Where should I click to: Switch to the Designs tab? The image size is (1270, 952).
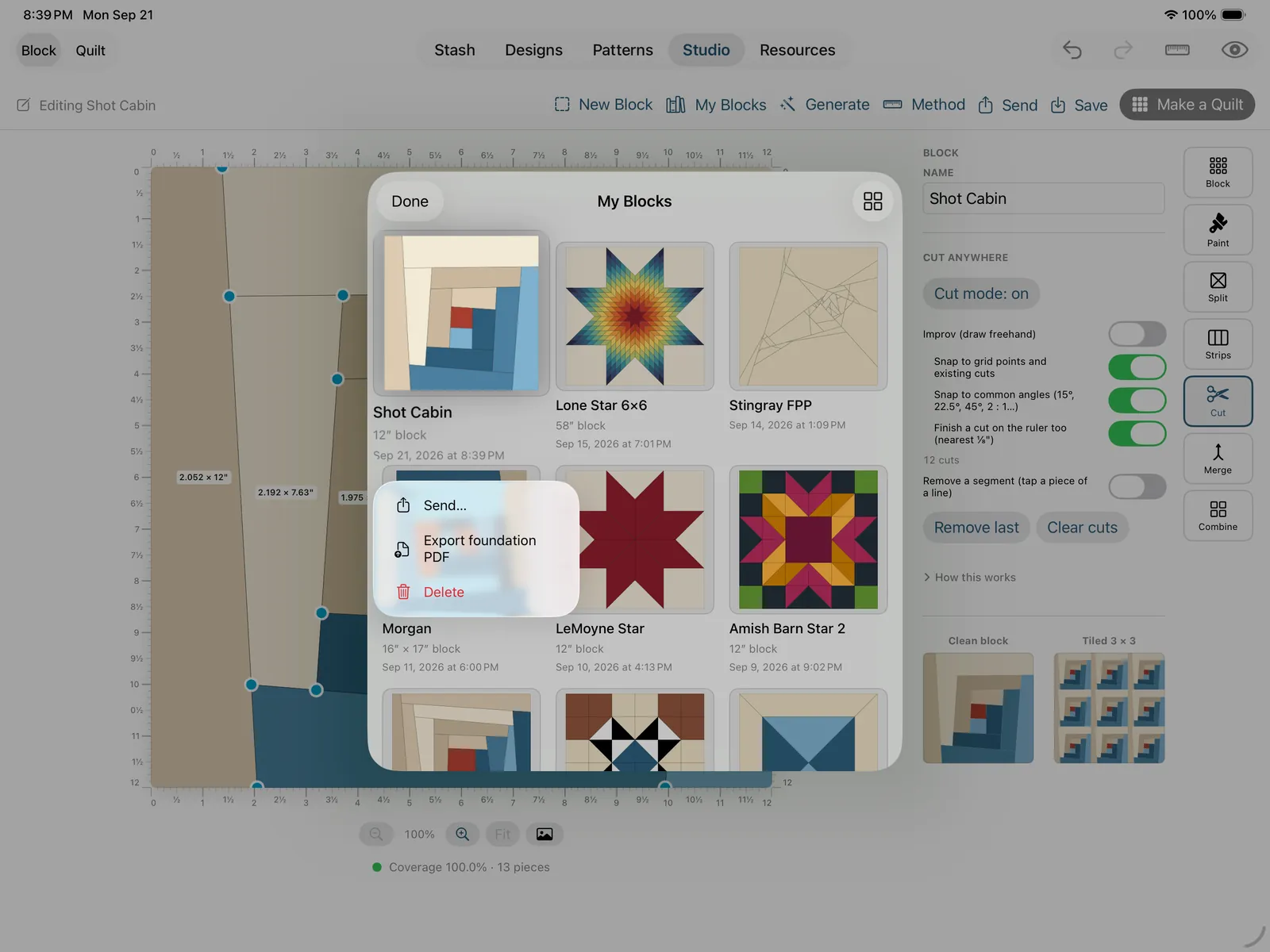pyautogui.click(x=533, y=50)
